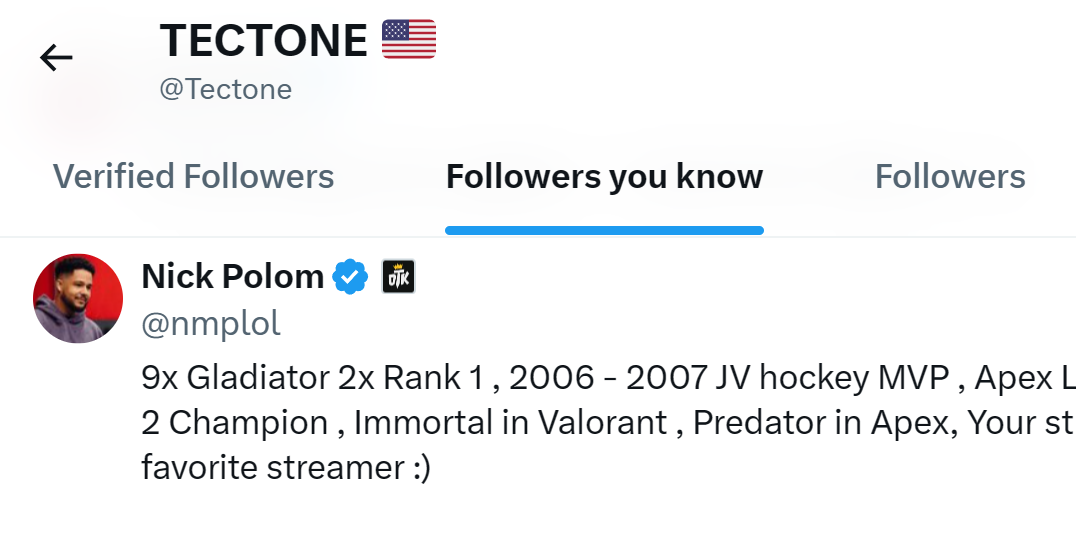Open Nick Polom's profile picture
Image resolution: width=1076 pixels, height=537 pixels.
pyautogui.click(x=78, y=298)
